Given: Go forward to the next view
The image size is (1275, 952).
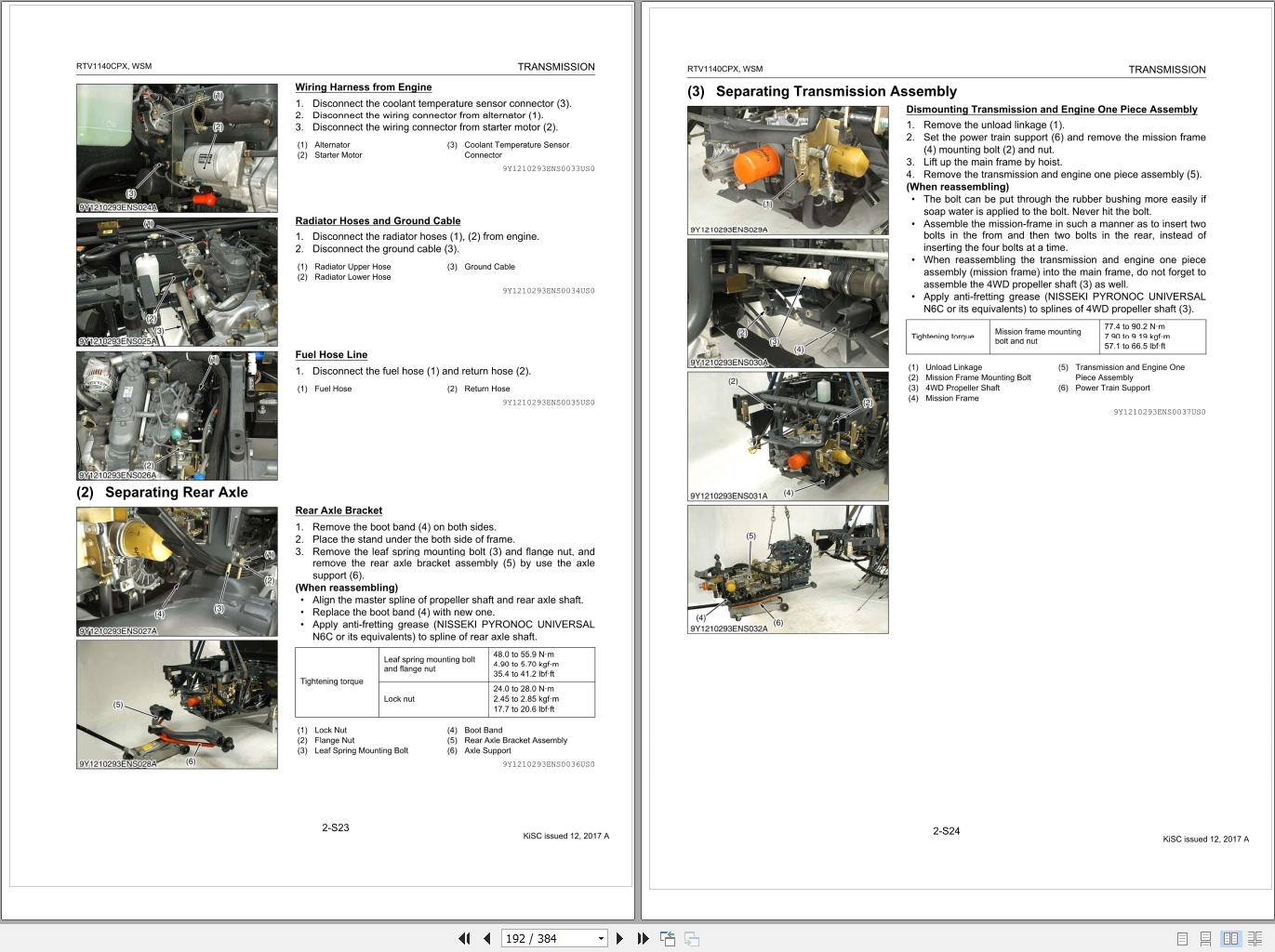Looking at the screenshot, I should coord(691,938).
